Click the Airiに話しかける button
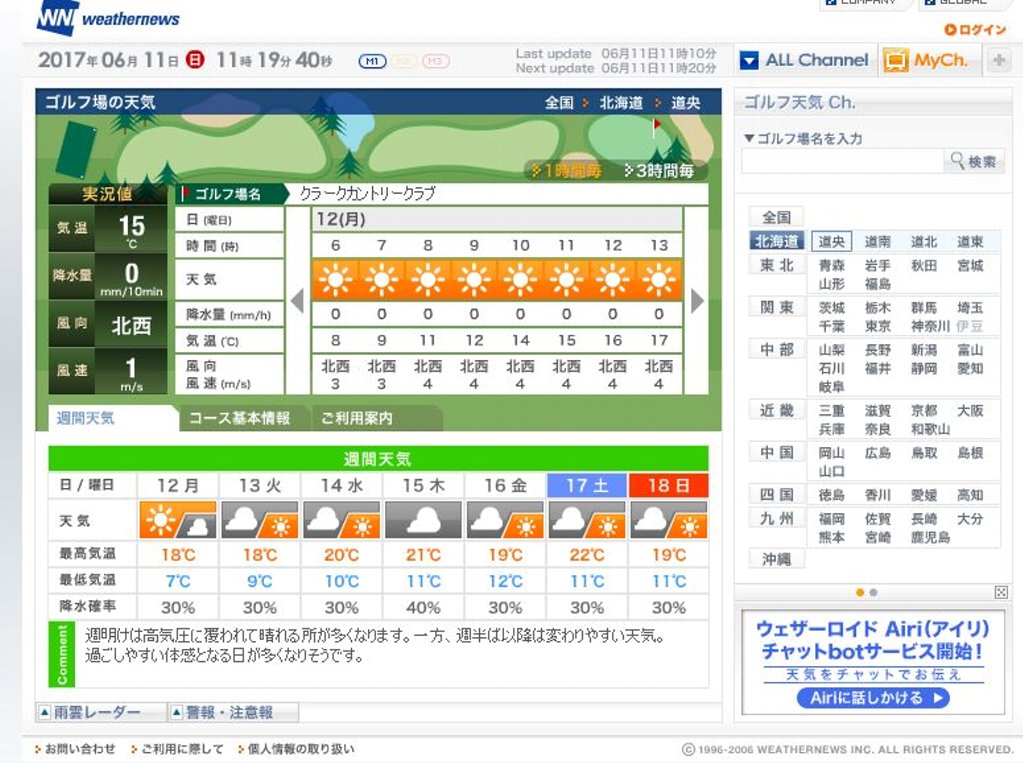Screen dimensions: 1023x763 [x=873, y=698]
